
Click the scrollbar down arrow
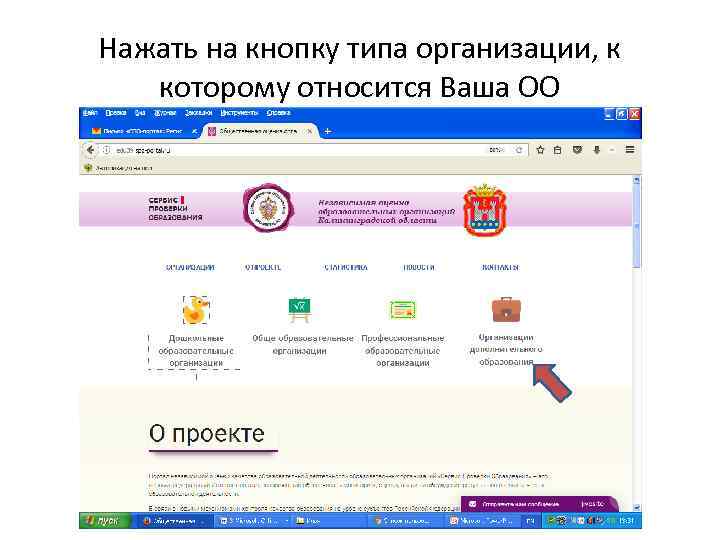(636, 507)
